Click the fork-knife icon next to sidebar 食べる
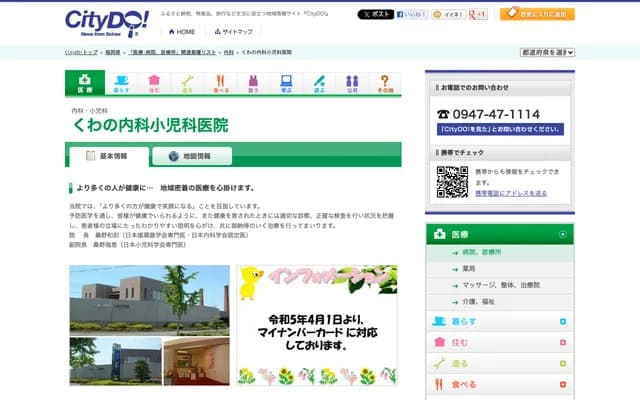Image resolution: width=640 pixels, height=400 pixels. (x=439, y=384)
